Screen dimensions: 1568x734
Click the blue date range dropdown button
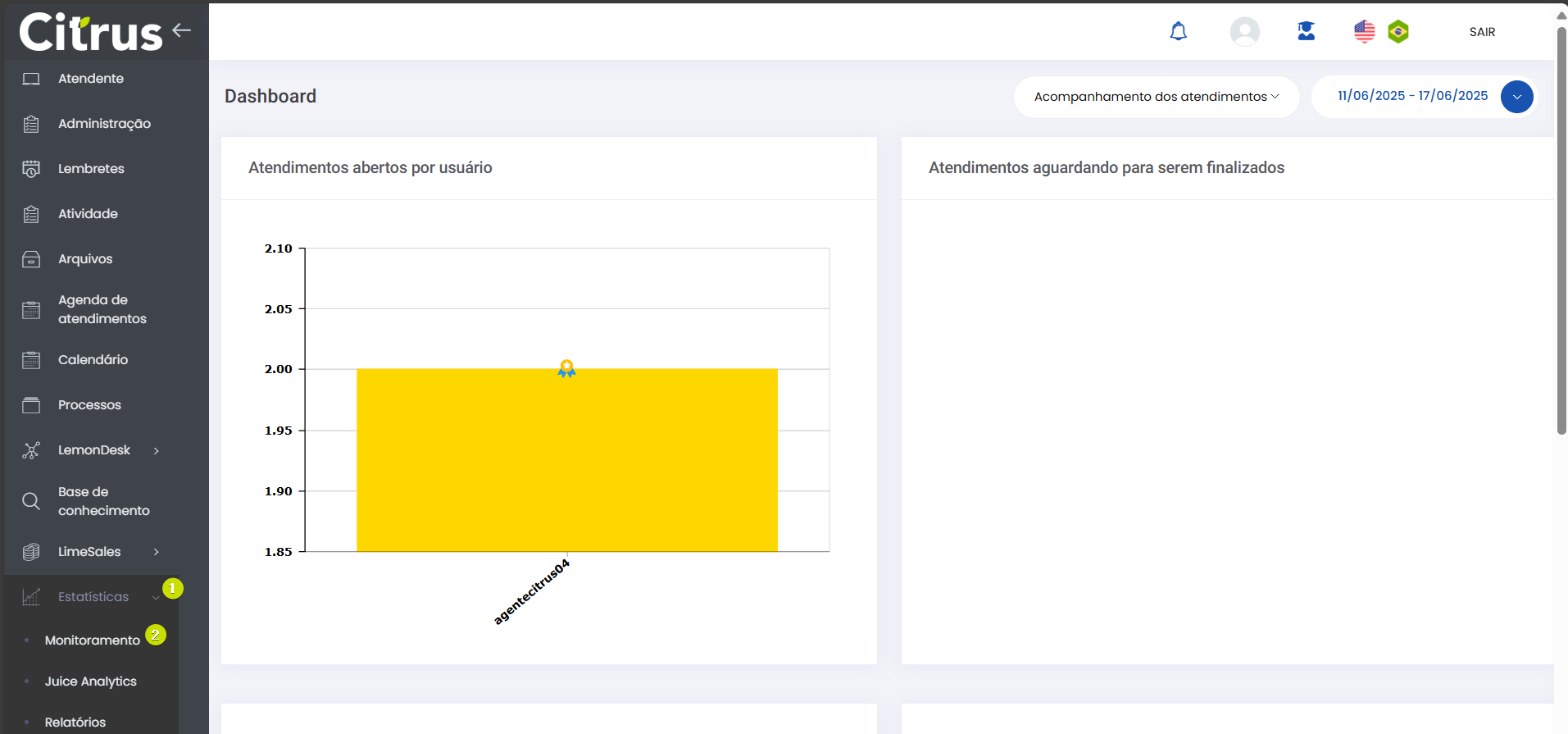pyautogui.click(x=1516, y=97)
